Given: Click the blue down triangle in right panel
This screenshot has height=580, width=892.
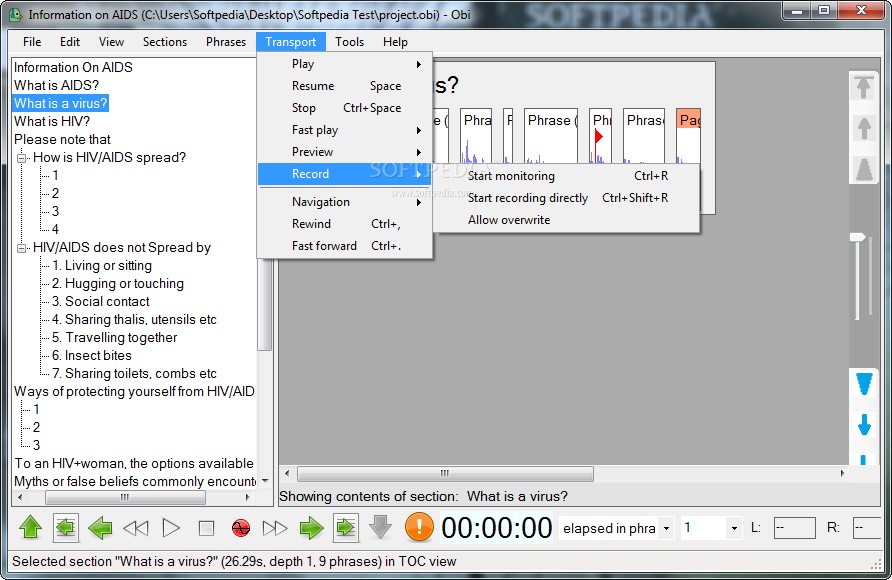Looking at the screenshot, I should (864, 384).
